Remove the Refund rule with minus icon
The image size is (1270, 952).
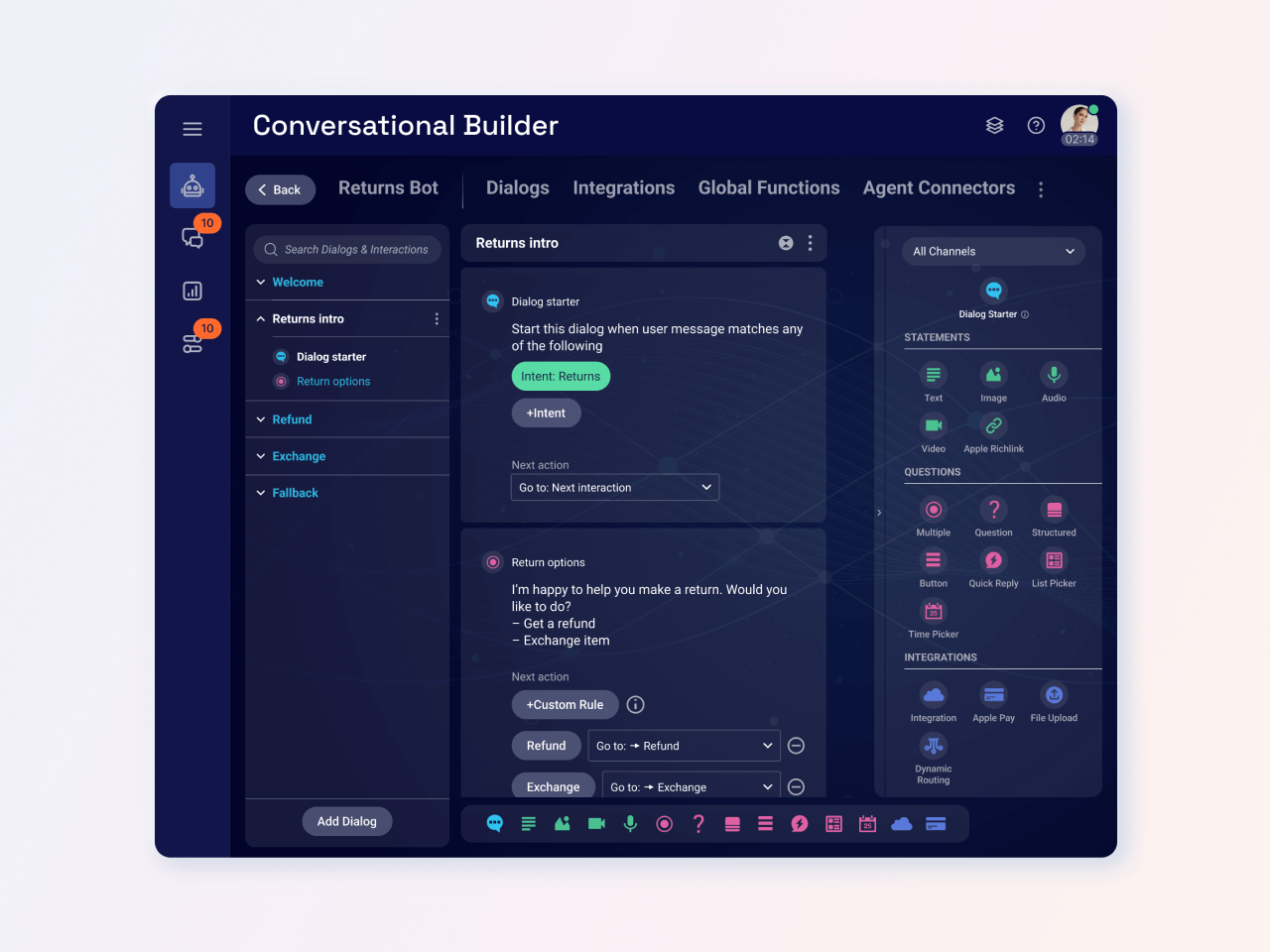(796, 746)
